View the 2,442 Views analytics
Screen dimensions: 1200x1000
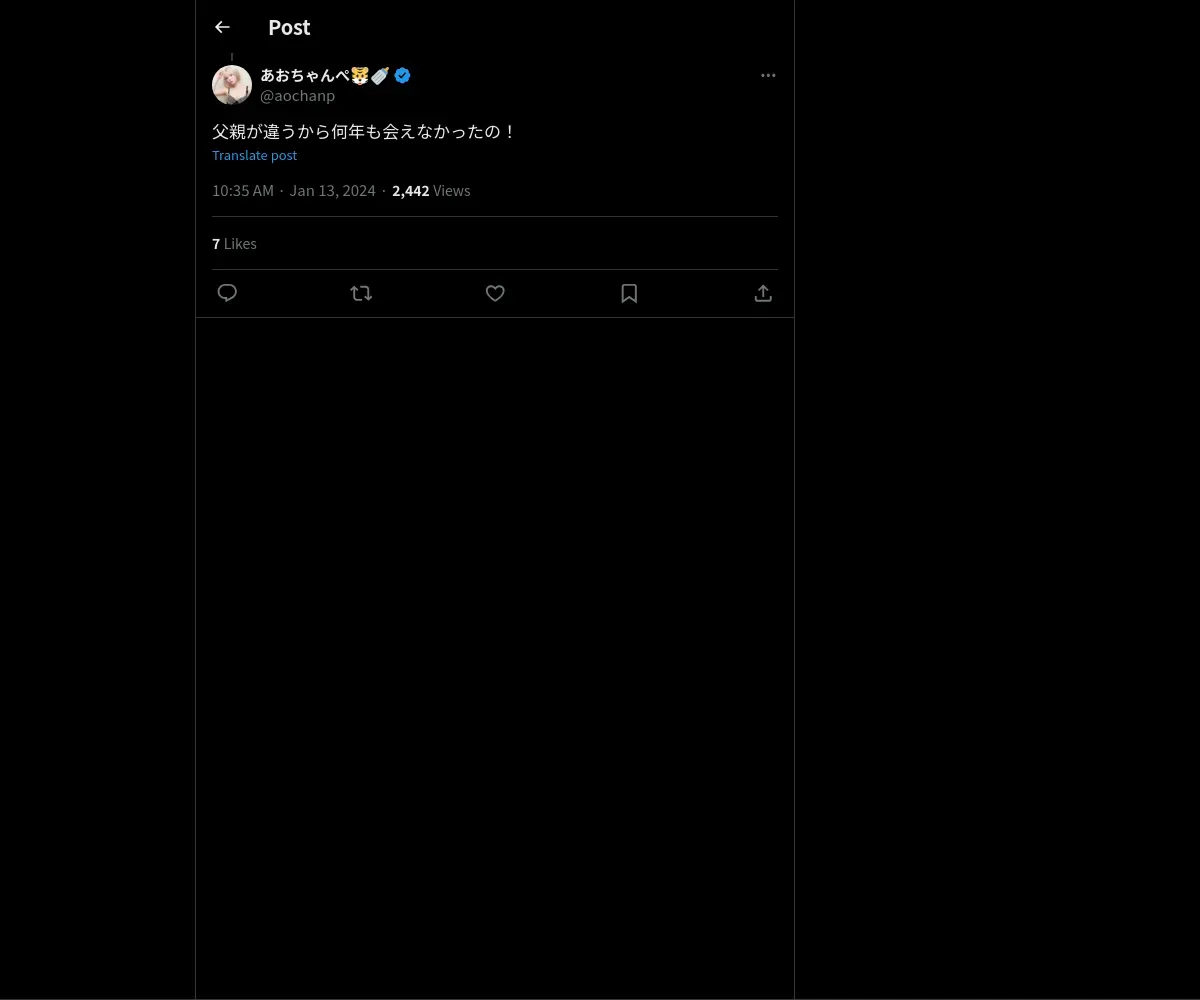coord(431,191)
